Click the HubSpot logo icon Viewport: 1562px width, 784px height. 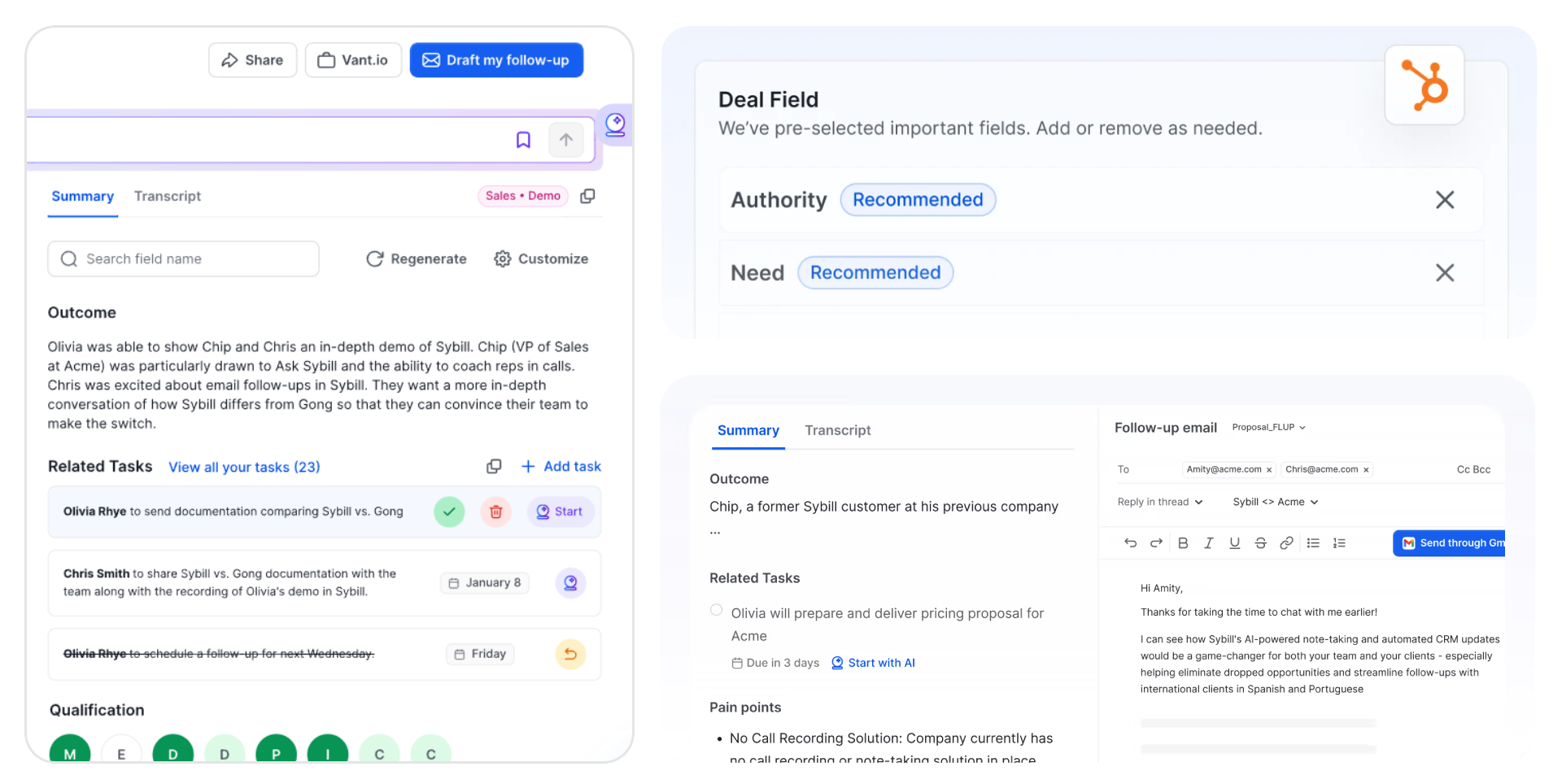tap(1425, 85)
